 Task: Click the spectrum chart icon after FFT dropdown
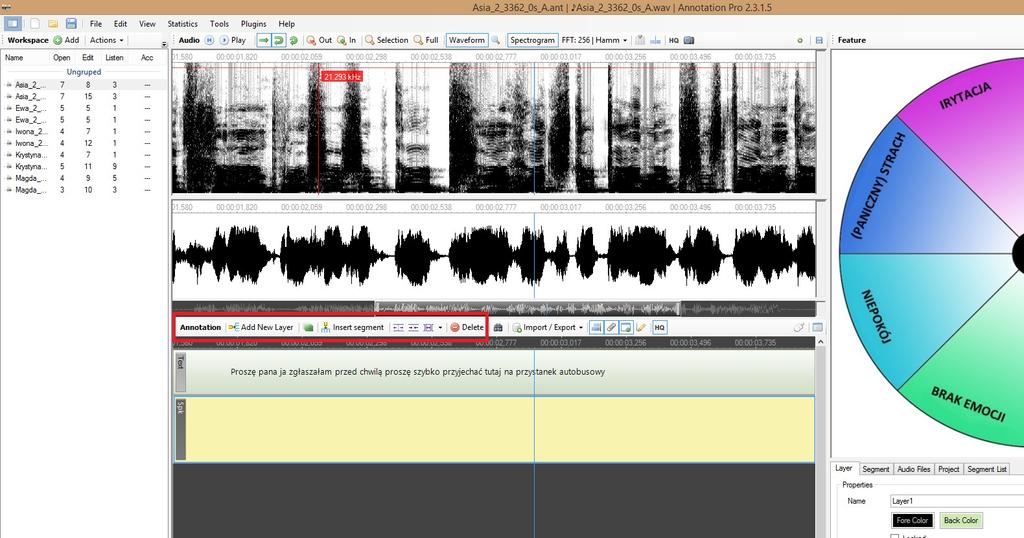[x=640, y=40]
